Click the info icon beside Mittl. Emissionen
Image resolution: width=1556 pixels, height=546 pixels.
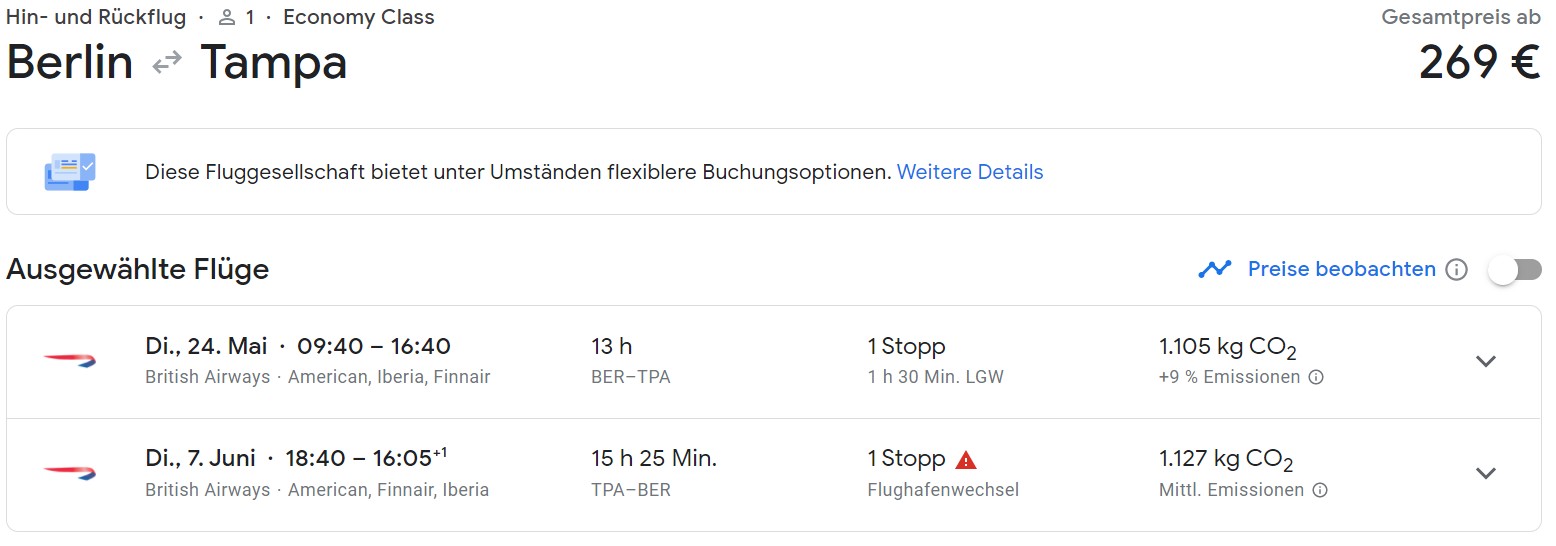click(x=1320, y=490)
